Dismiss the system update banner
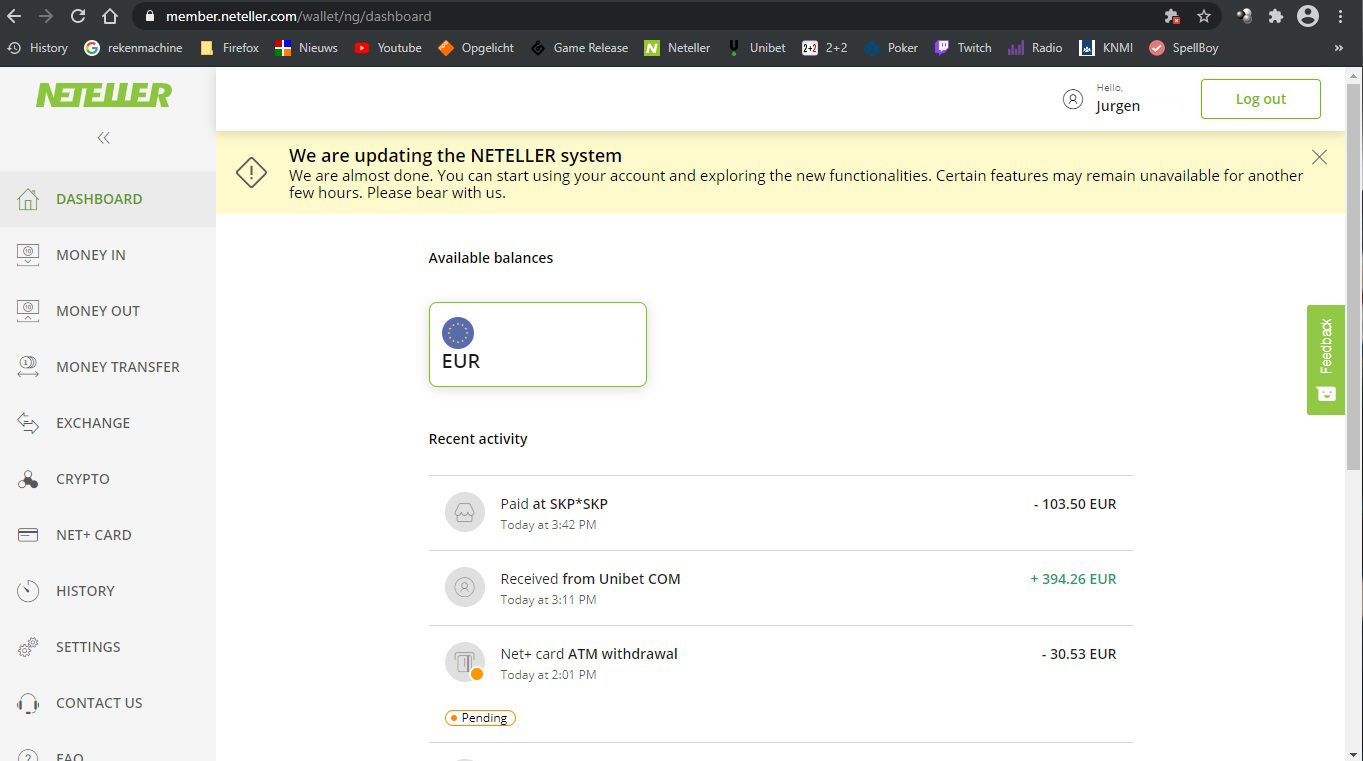This screenshot has width=1363, height=761. [x=1319, y=157]
